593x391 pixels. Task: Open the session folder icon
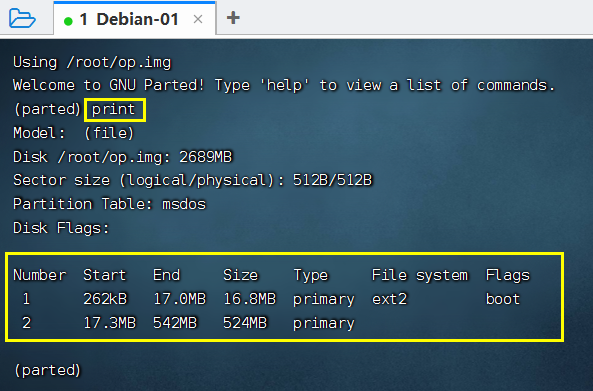22,18
